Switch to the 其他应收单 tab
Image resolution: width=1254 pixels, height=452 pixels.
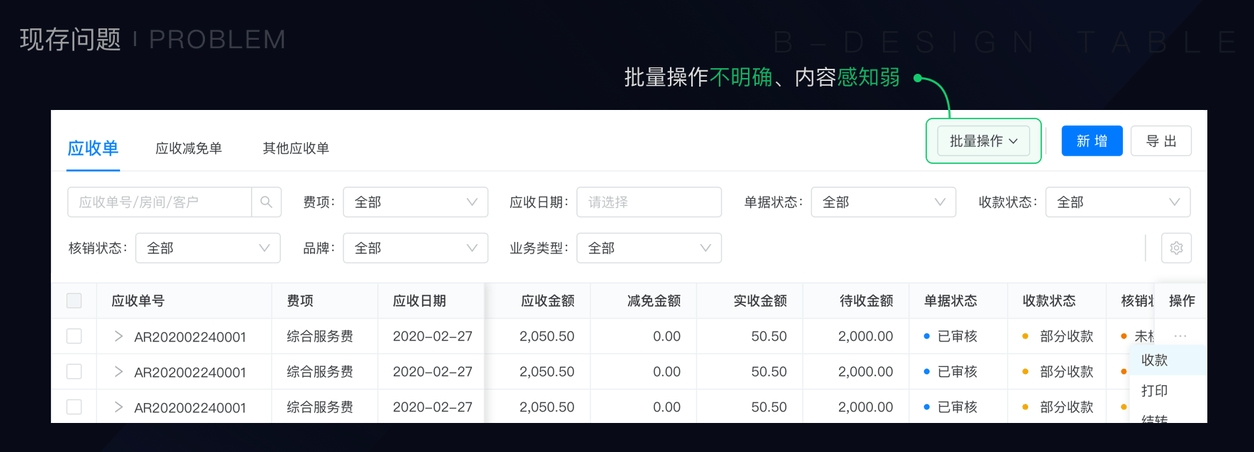click(x=295, y=148)
